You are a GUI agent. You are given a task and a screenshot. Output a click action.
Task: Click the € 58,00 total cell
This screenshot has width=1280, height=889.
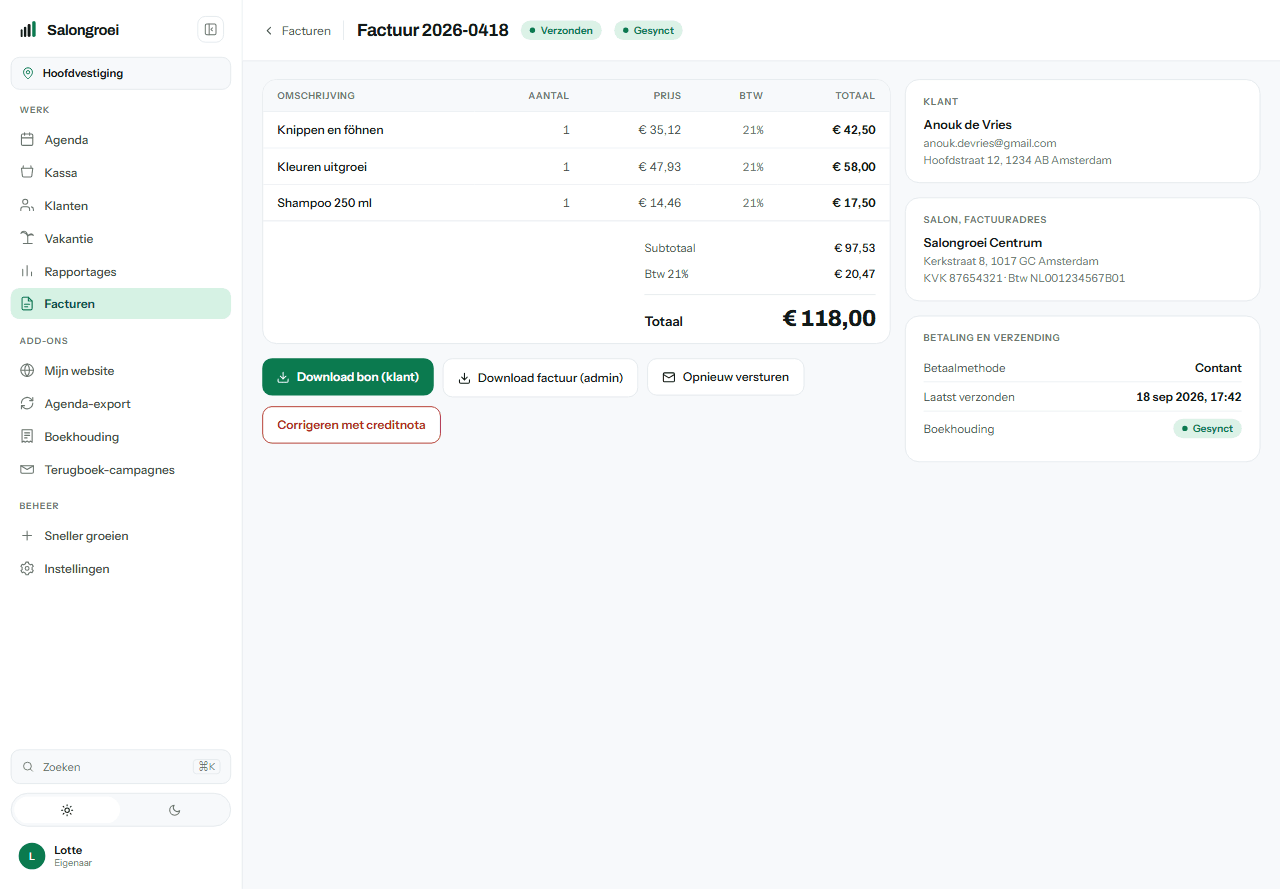coord(854,167)
